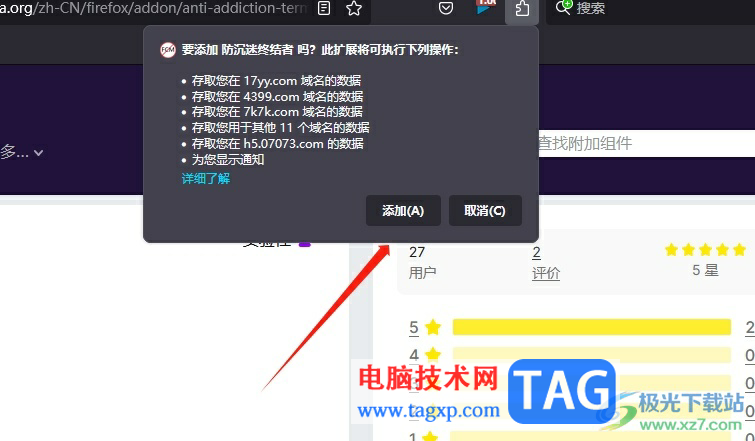
Task: Click the 存取您在 7k7k.com 域名的数据 line
Action: (277, 112)
